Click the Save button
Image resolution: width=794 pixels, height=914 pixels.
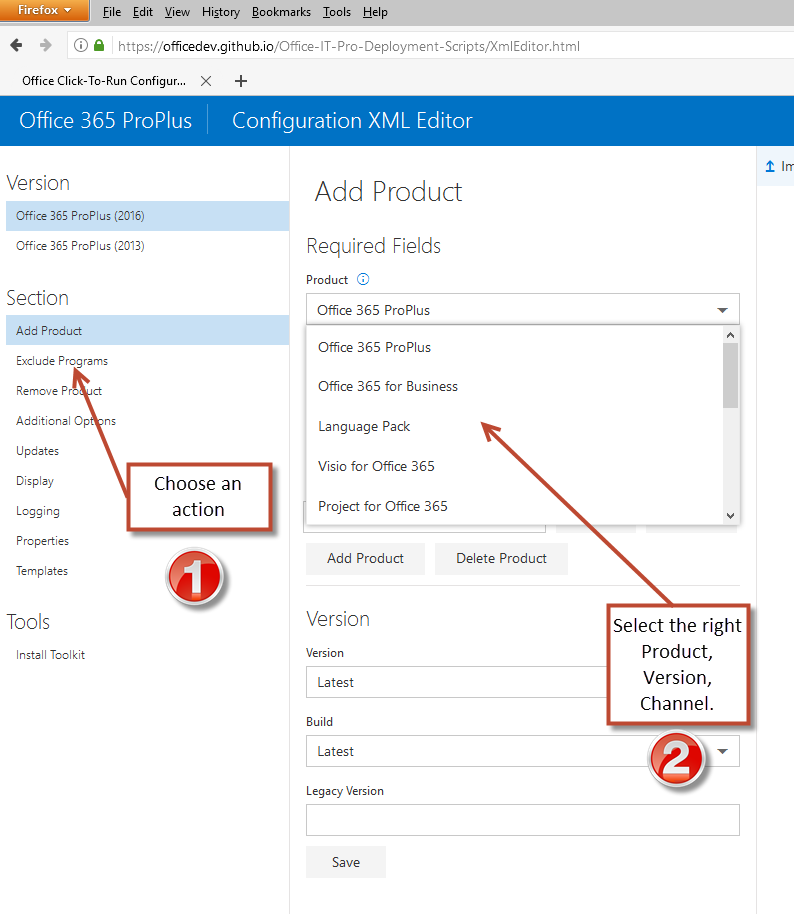tap(346, 862)
